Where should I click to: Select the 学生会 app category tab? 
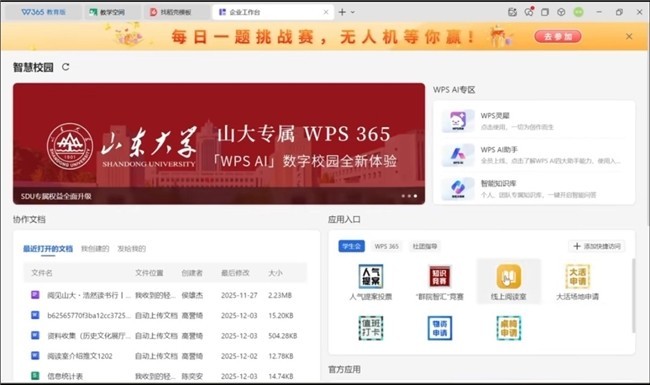pyautogui.click(x=352, y=246)
